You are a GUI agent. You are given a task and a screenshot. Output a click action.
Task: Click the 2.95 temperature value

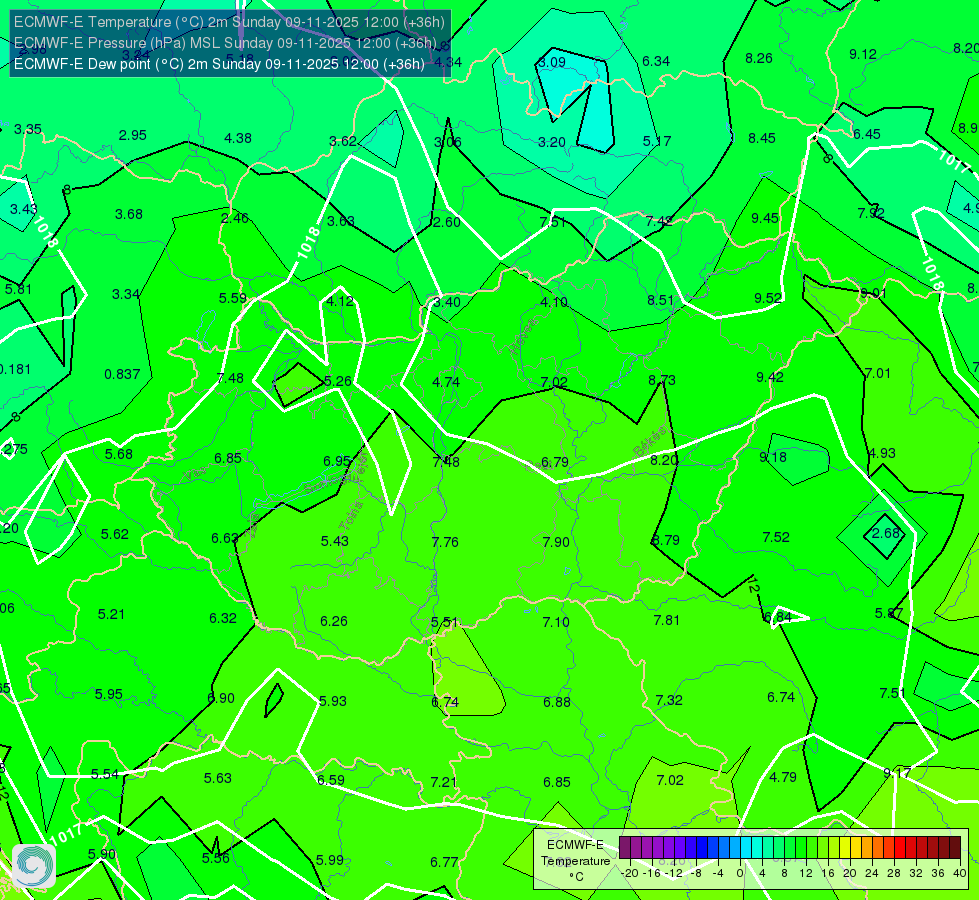pos(133,136)
